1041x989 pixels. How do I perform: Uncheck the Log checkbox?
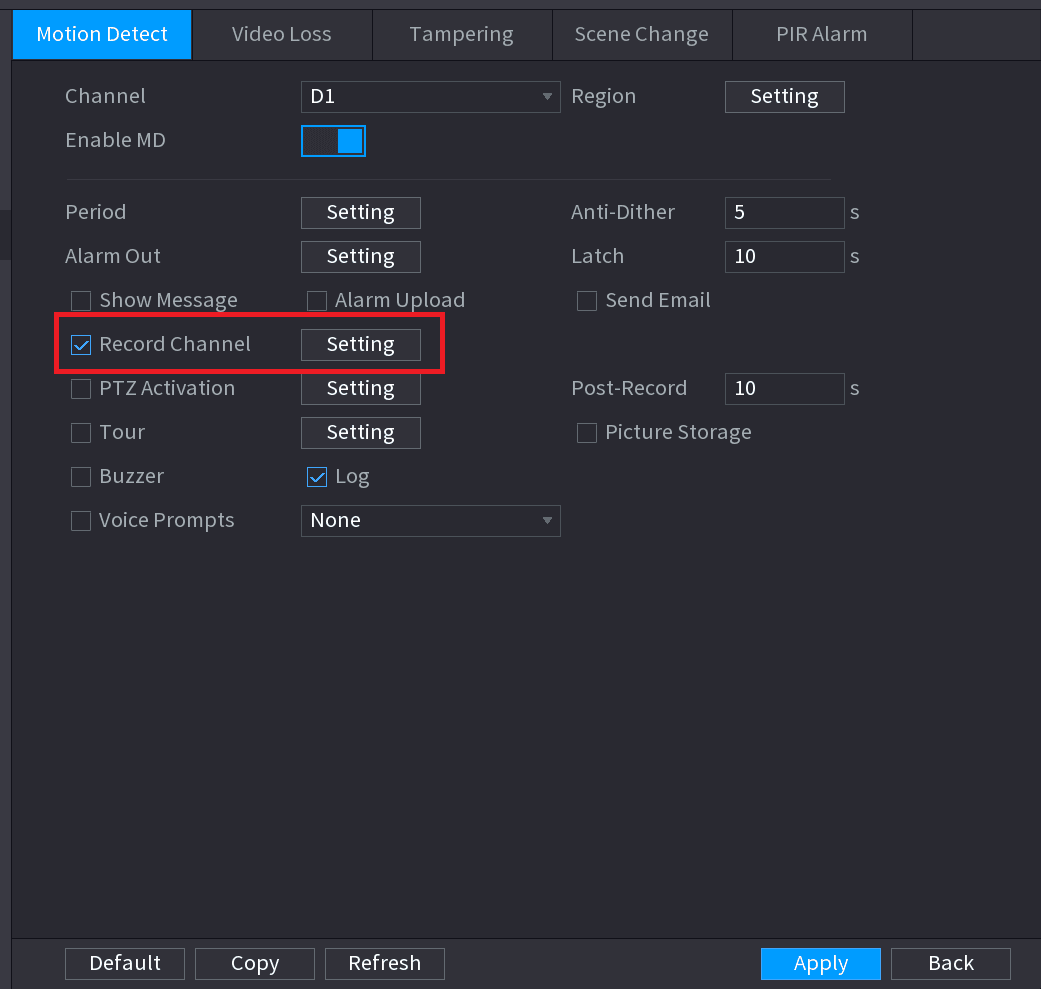(x=317, y=477)
